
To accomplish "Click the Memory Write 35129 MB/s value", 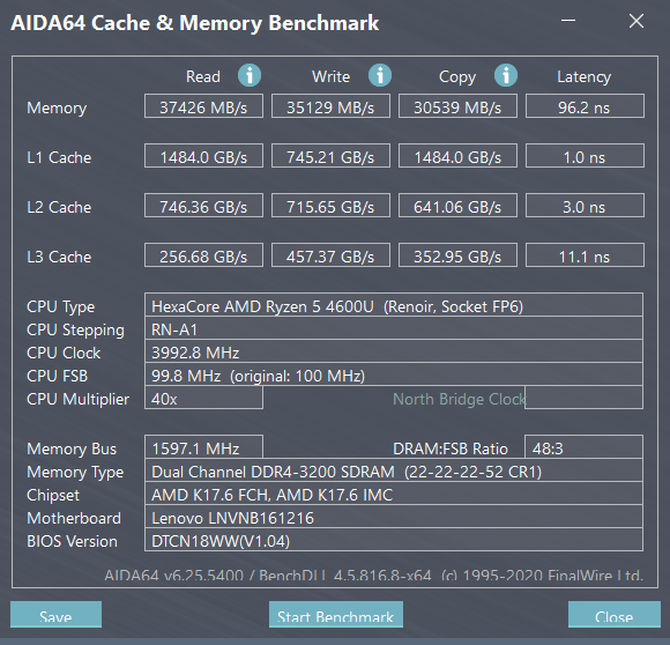I will coord(330,107).
